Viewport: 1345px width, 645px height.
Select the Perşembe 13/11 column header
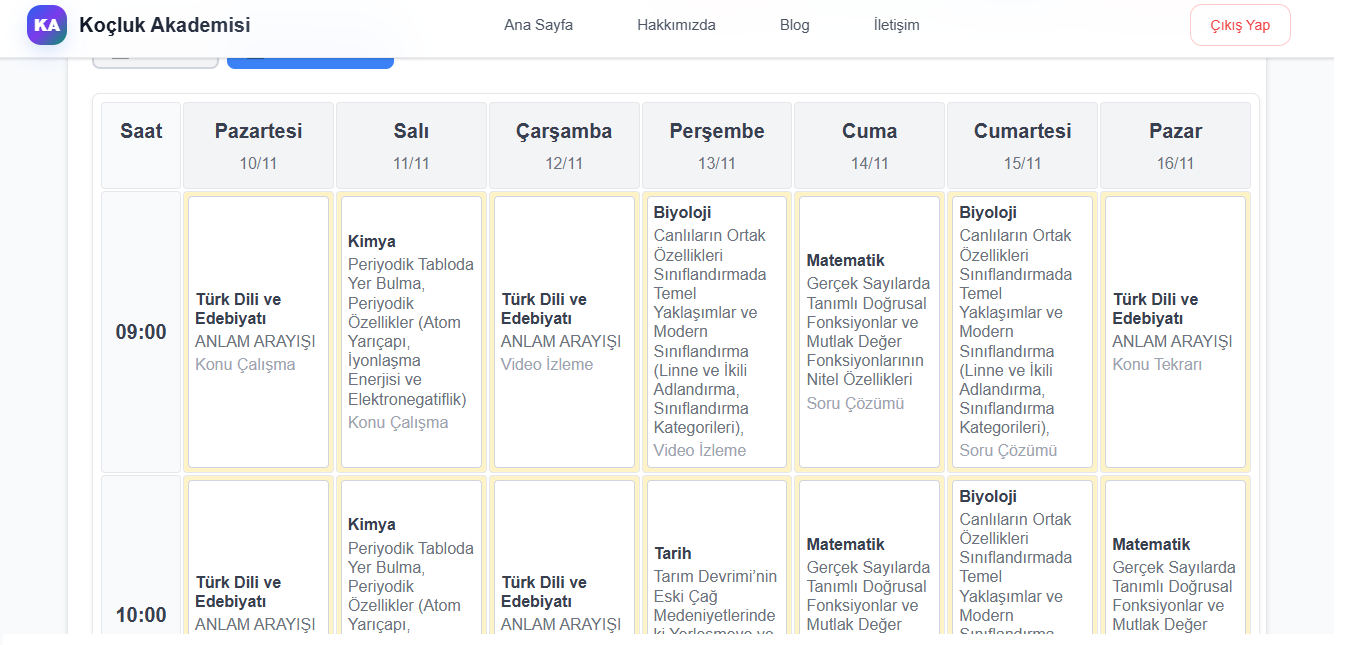716,145
